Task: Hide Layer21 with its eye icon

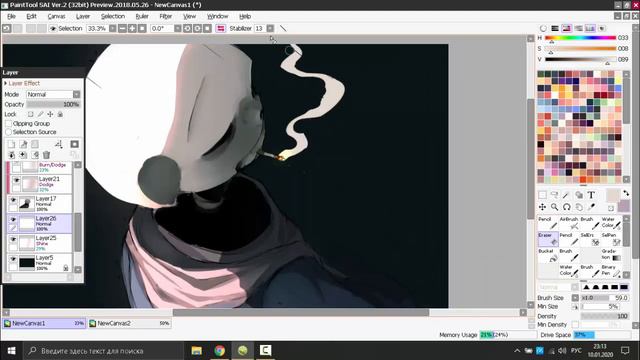Action: 16,180
